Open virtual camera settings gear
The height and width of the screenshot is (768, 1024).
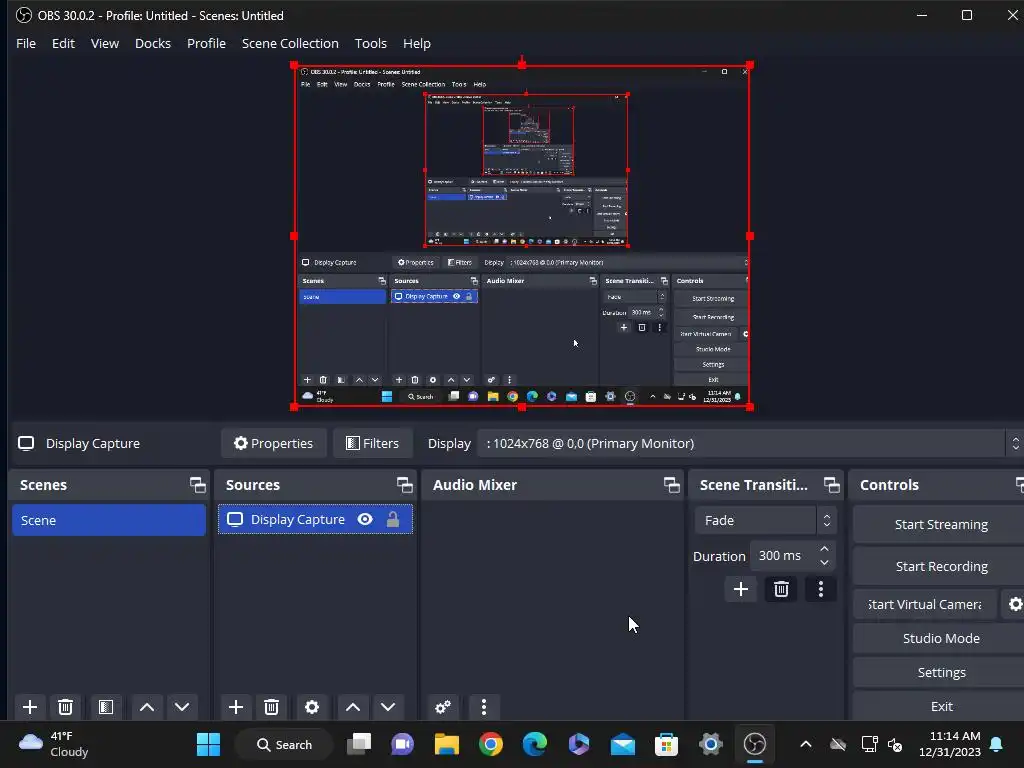(x=1015, y=604)
